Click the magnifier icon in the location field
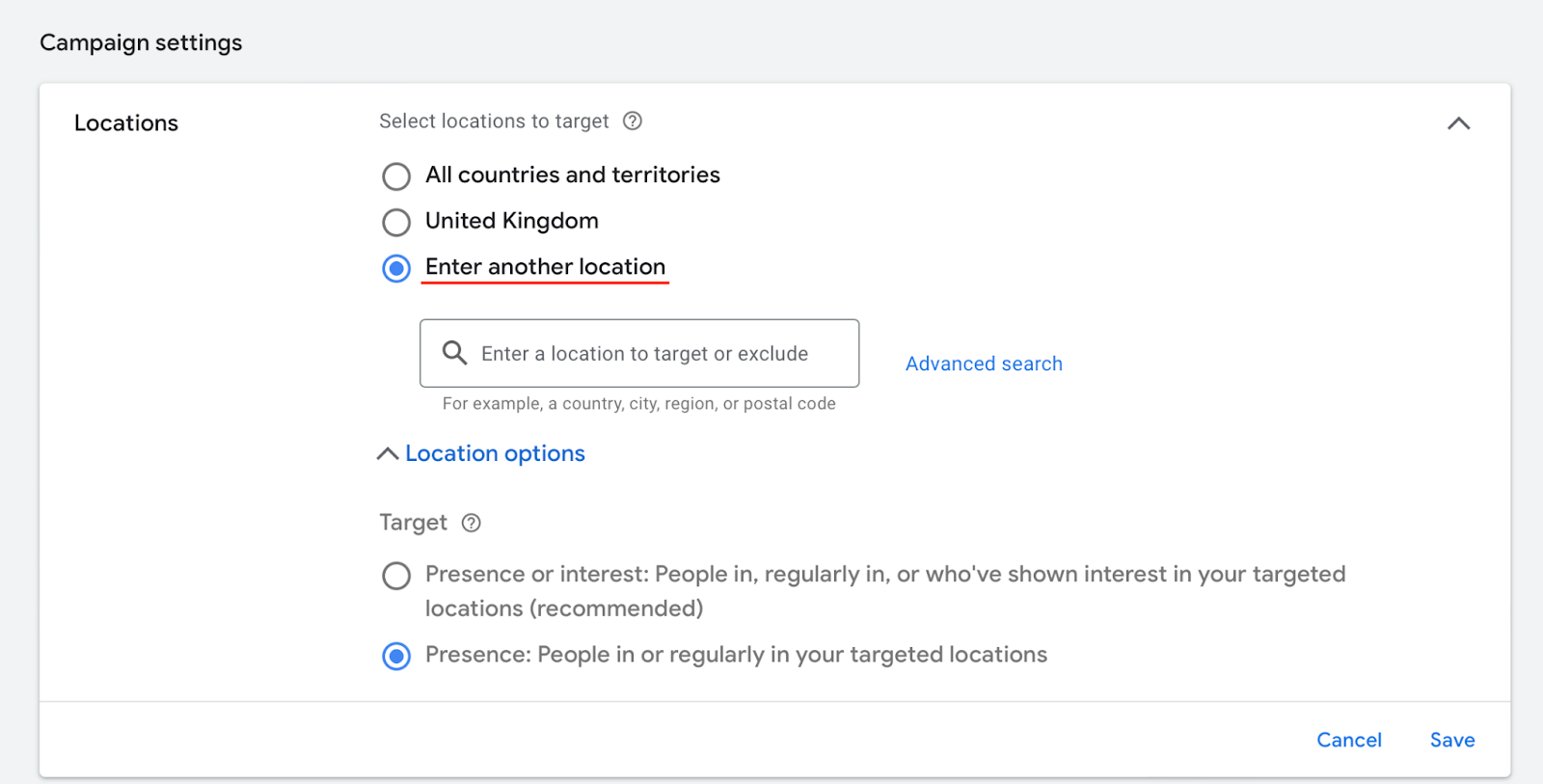Viewport: 1543px width, 784px height. [454, 353]
